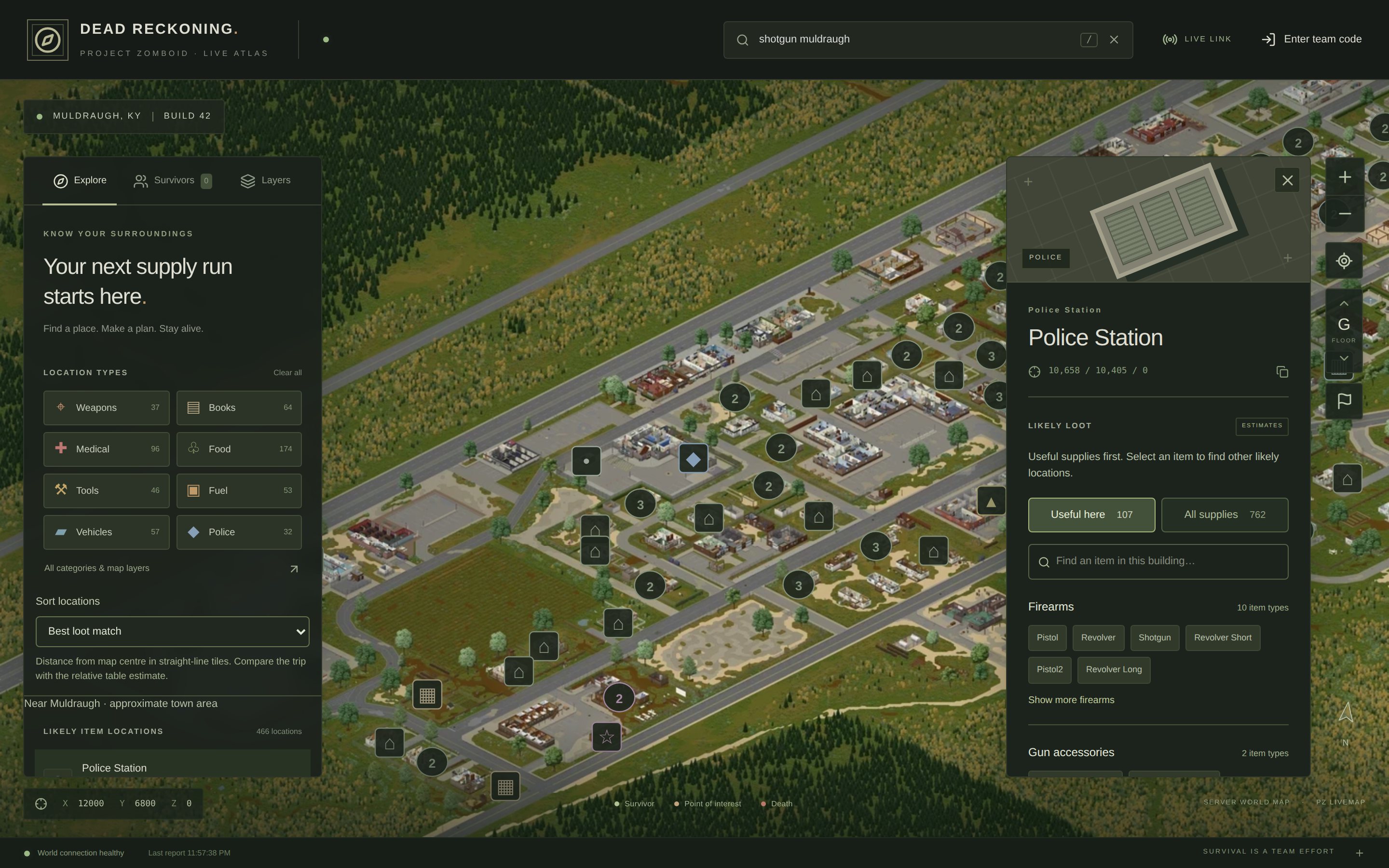
Task: Open the Layers tab
Action: coord(265,181)
